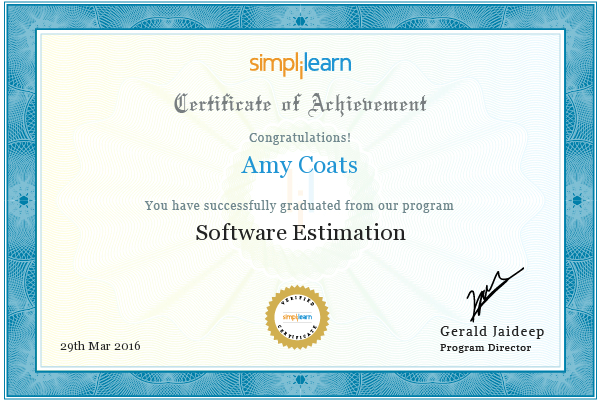This screenshot has width=602, height=402.
Task: Click the Program Director title
Action: 485,348
